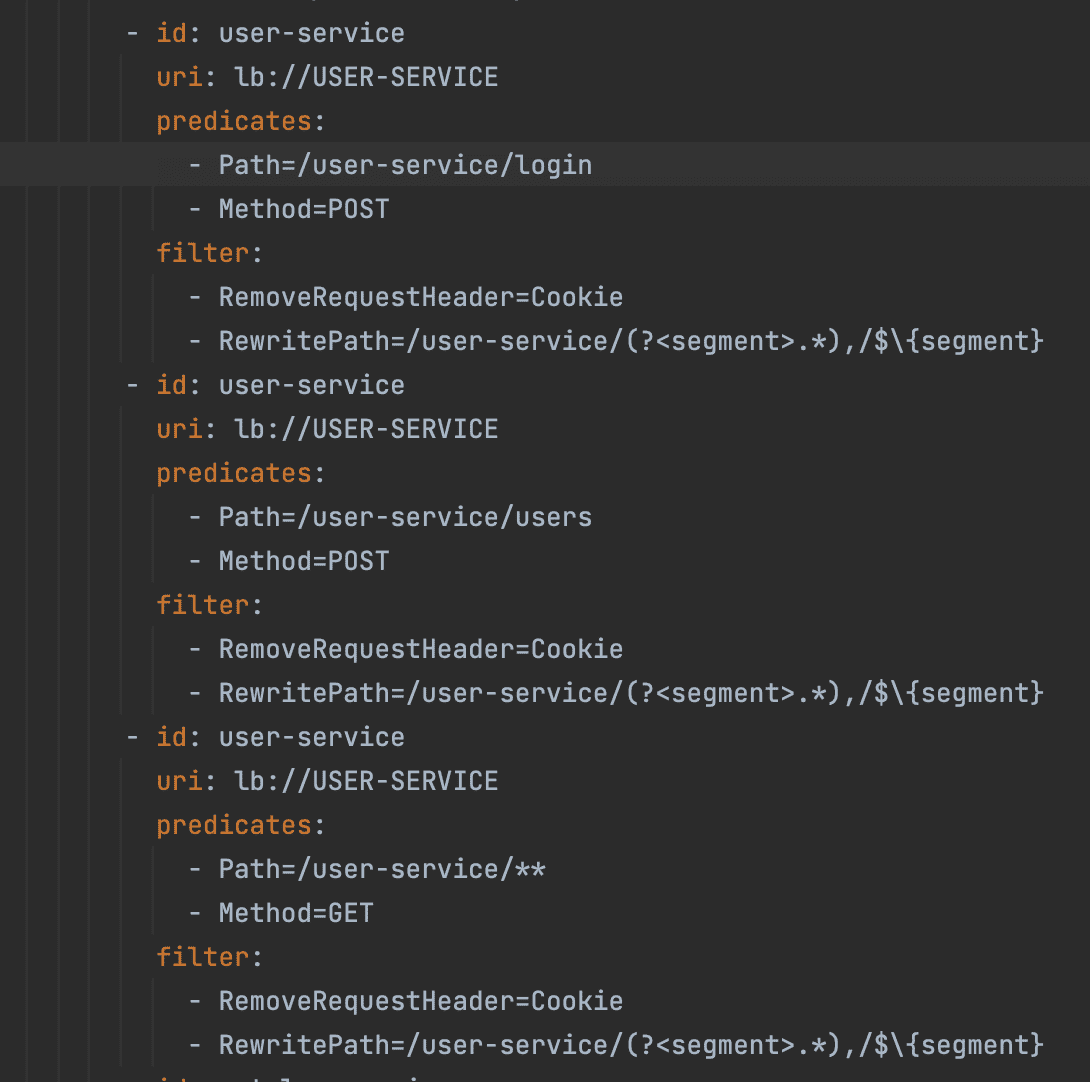This screenshot has height=1082, width=1090.
Task: Click Method=POST below the login path
Action: 304,209
